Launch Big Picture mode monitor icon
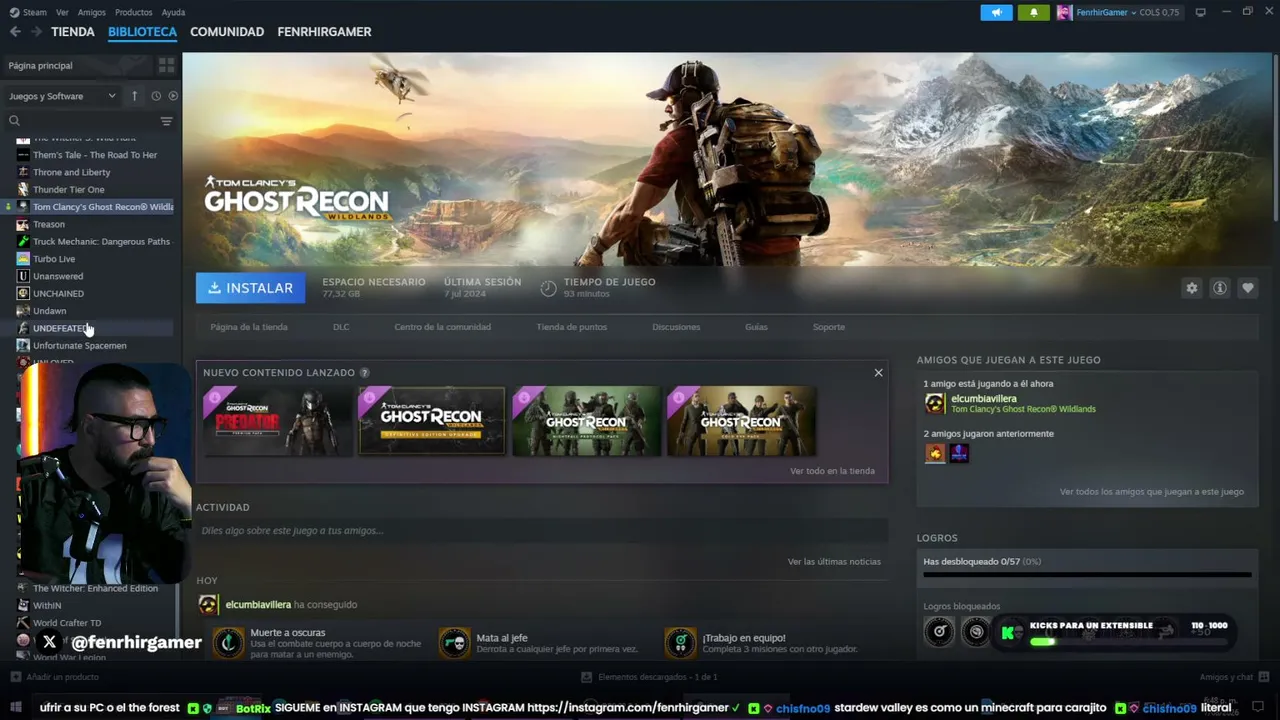This screenshot has height=720, width=1280. pos(1200,12)
